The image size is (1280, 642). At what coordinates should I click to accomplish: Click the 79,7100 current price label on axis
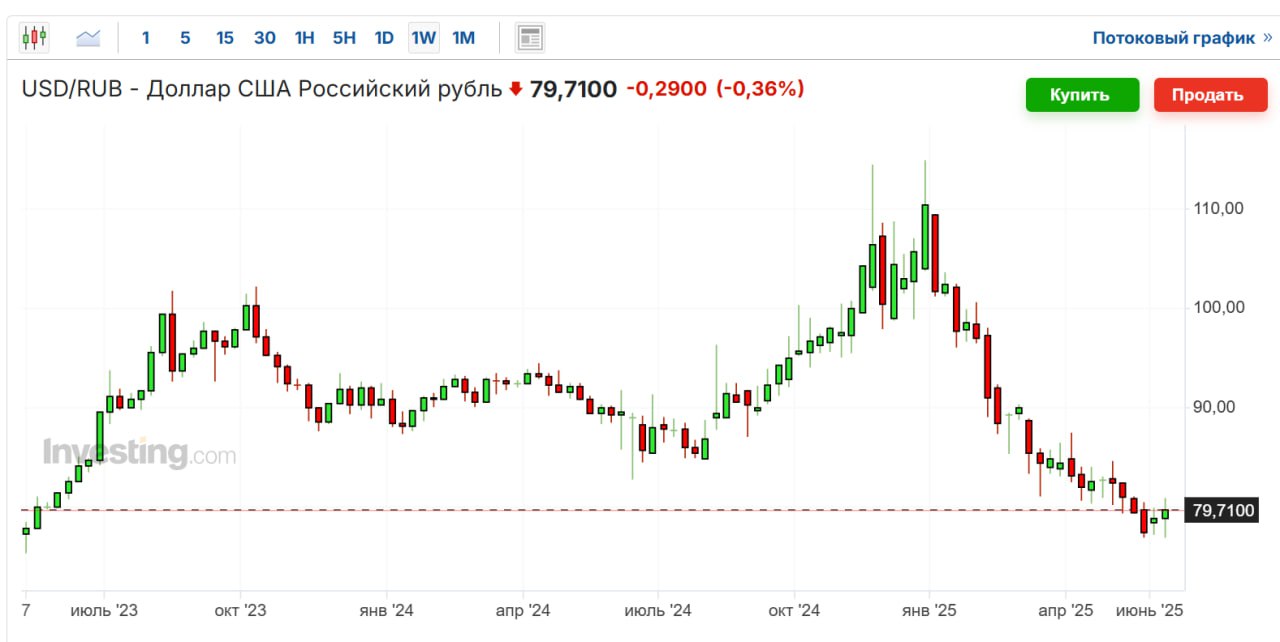tap(1223, 511)
